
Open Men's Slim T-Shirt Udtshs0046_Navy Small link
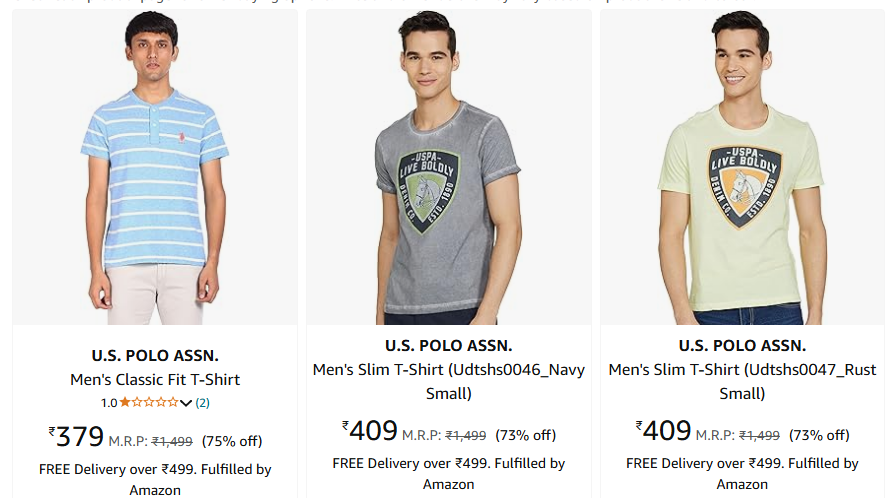click(x=449, y=381)
